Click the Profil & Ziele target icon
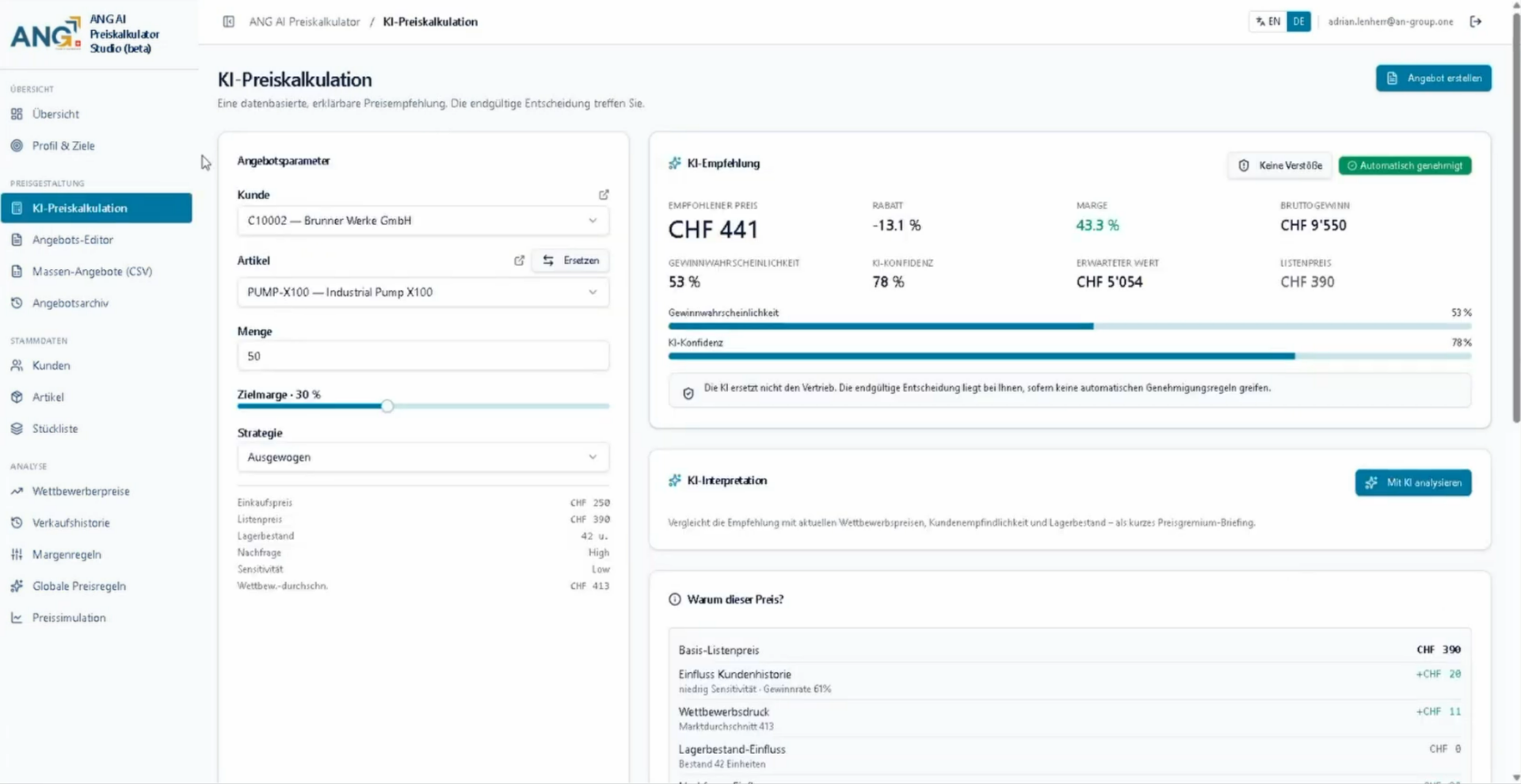The height and width of the screenshot is (784, 1521). 17,146
